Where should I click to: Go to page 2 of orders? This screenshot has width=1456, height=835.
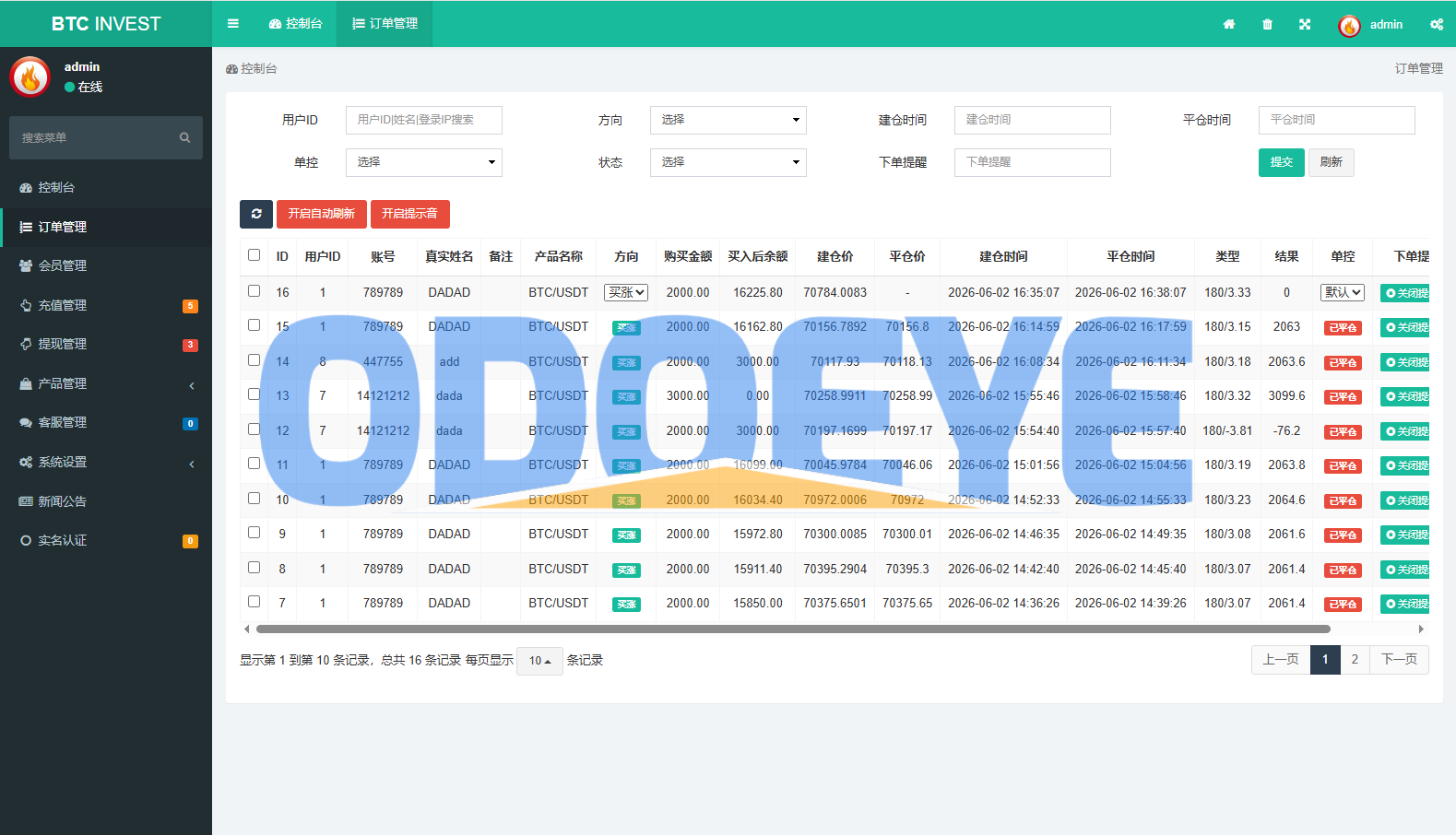pos(1355,660)
